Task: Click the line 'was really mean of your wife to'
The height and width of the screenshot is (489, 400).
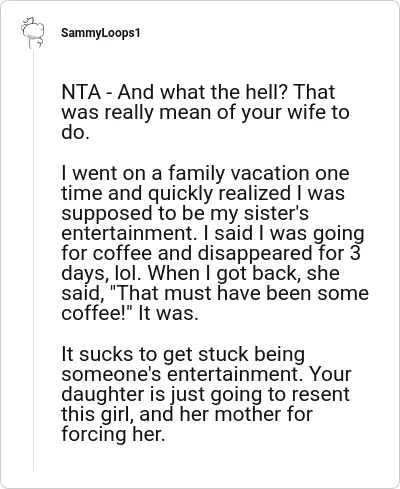Action: 205,112
